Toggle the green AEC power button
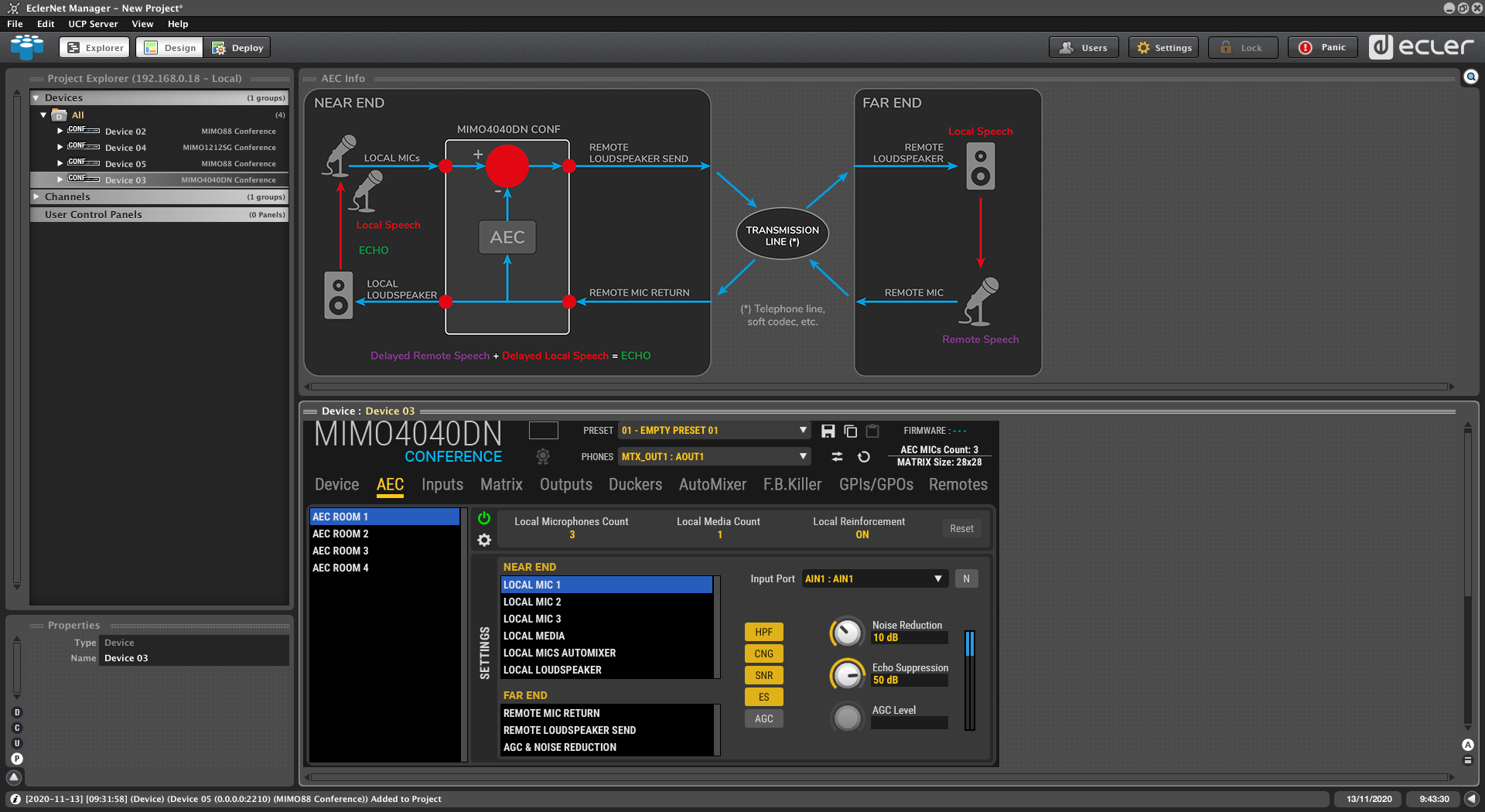1485x812 pixels. (484, 518)
